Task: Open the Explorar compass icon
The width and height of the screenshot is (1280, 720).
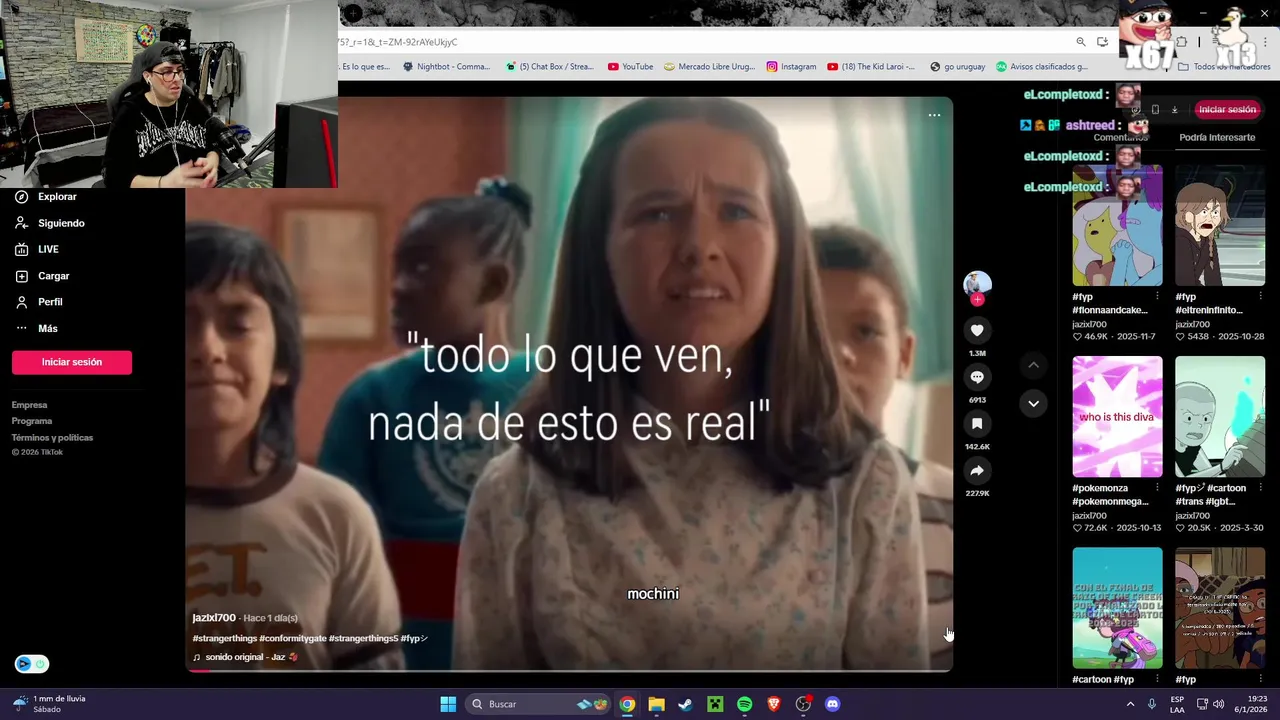Action: tap(21, 197)
